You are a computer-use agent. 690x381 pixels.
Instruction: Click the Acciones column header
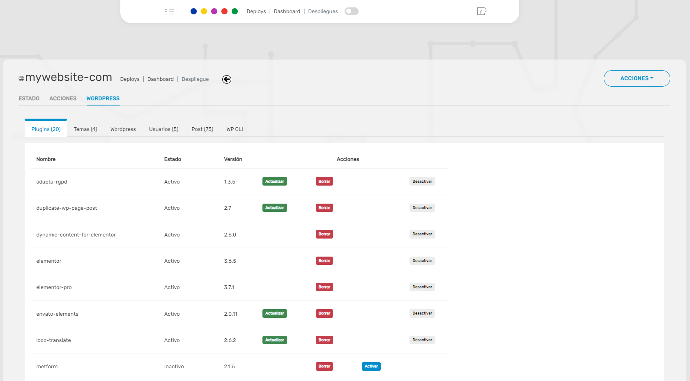(x=348, y=159)
